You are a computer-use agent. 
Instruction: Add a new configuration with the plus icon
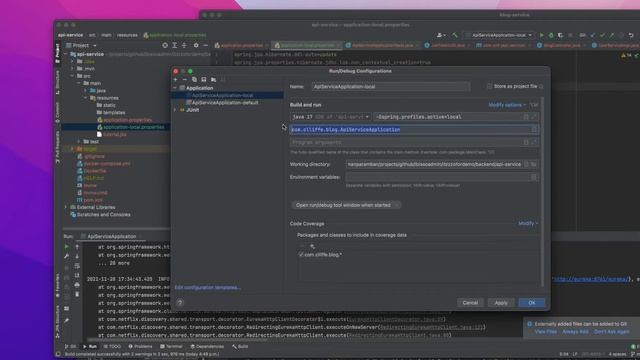click(x=176, y=80)
